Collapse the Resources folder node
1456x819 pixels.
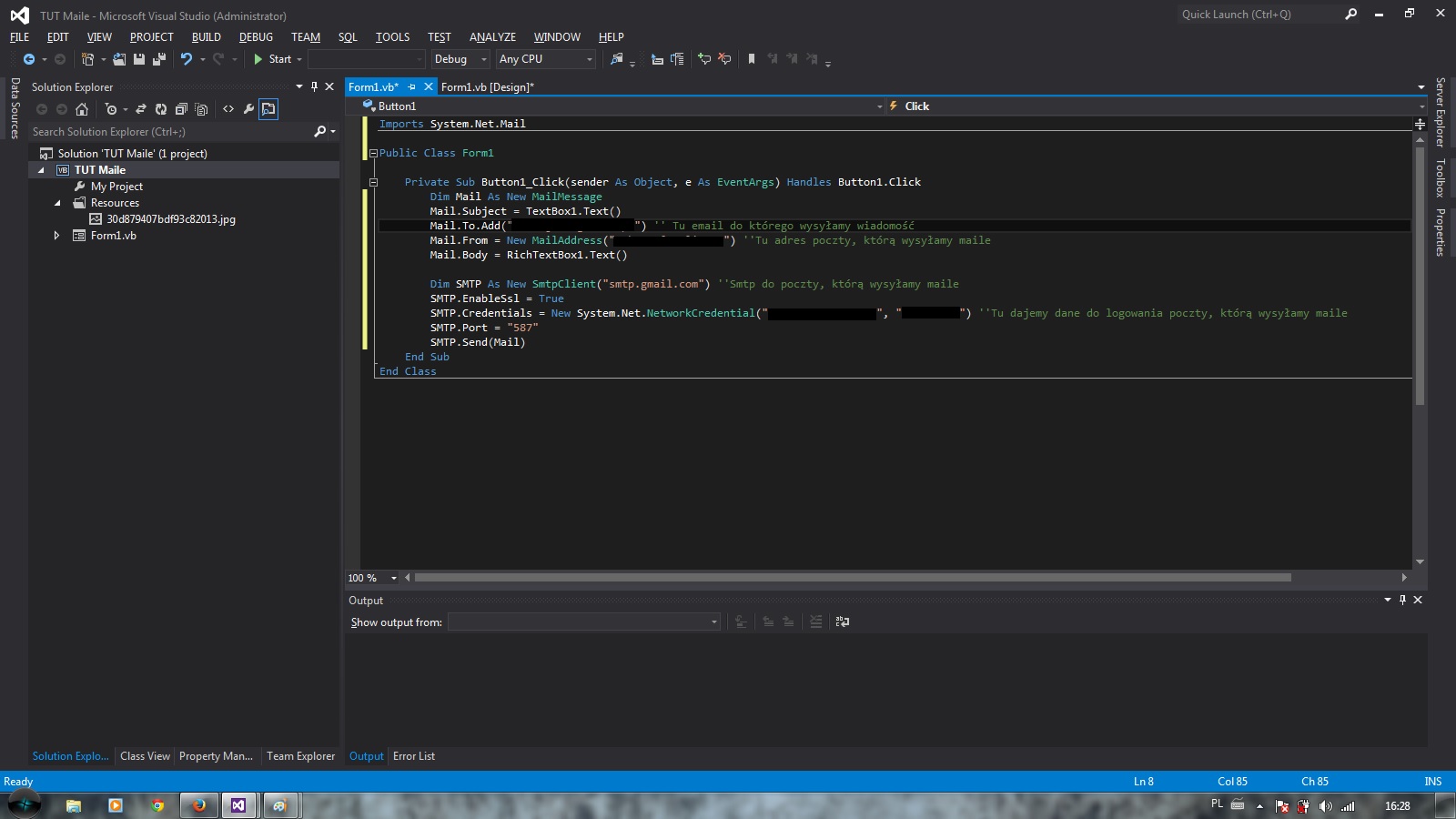[56, 203]
